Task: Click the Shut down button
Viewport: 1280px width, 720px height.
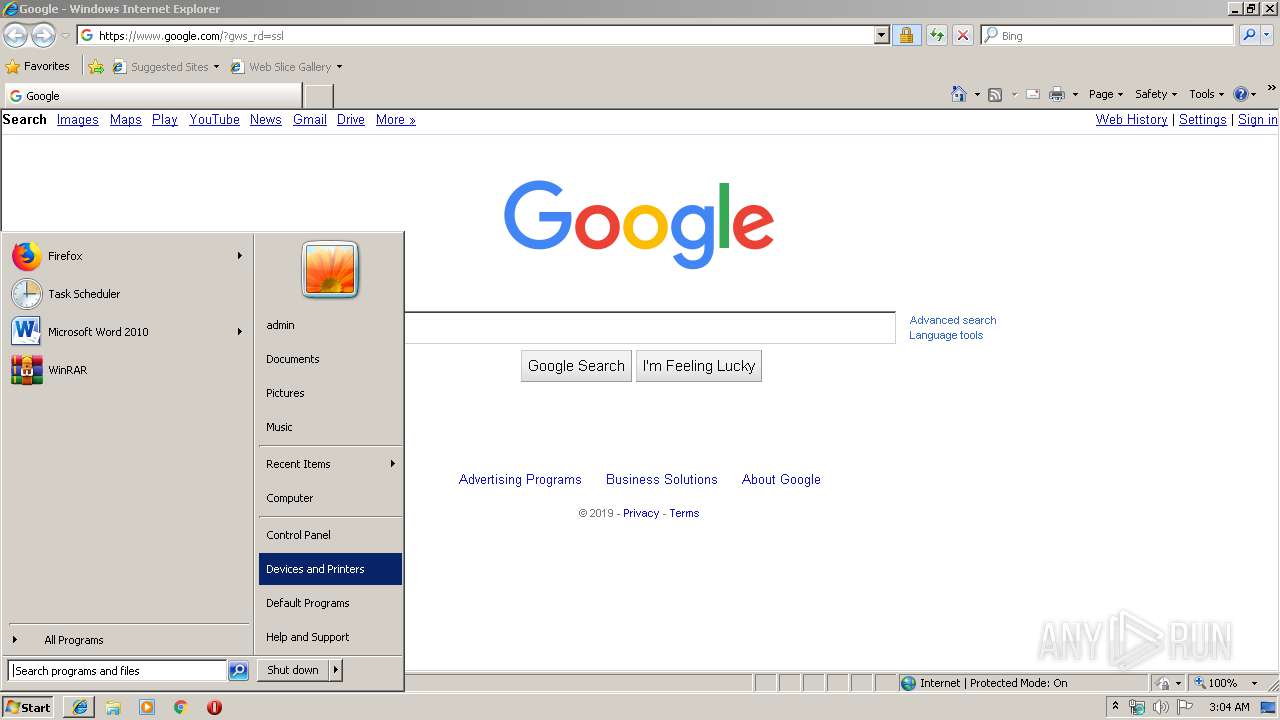Action: coord(293,670)
